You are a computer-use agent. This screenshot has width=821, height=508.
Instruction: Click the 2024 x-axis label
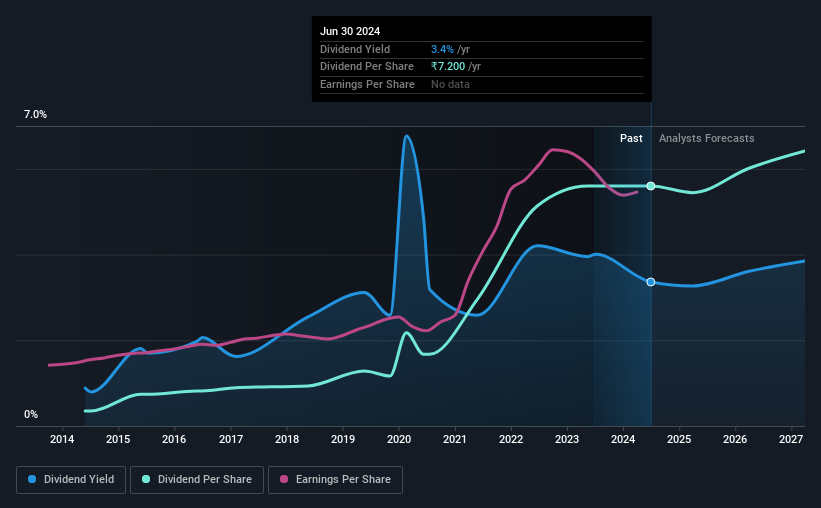pos(623,439)
